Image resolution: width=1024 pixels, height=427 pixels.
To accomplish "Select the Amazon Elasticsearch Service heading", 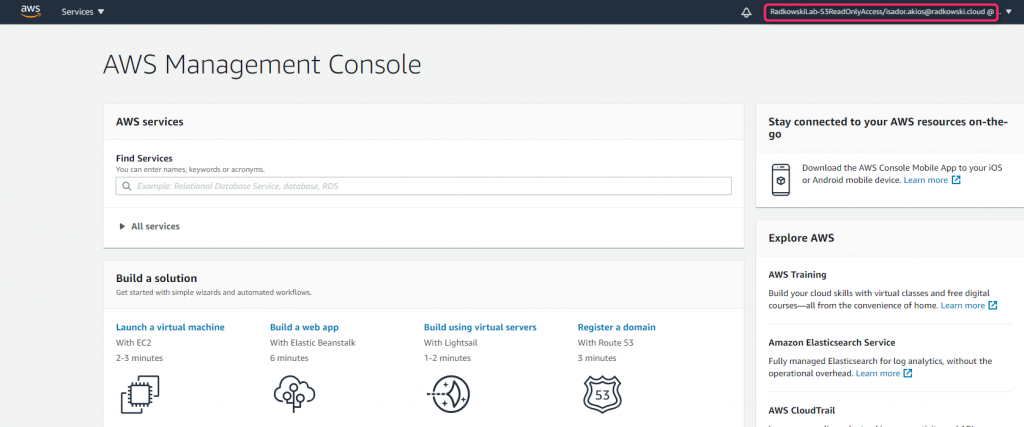I will 832,342.
